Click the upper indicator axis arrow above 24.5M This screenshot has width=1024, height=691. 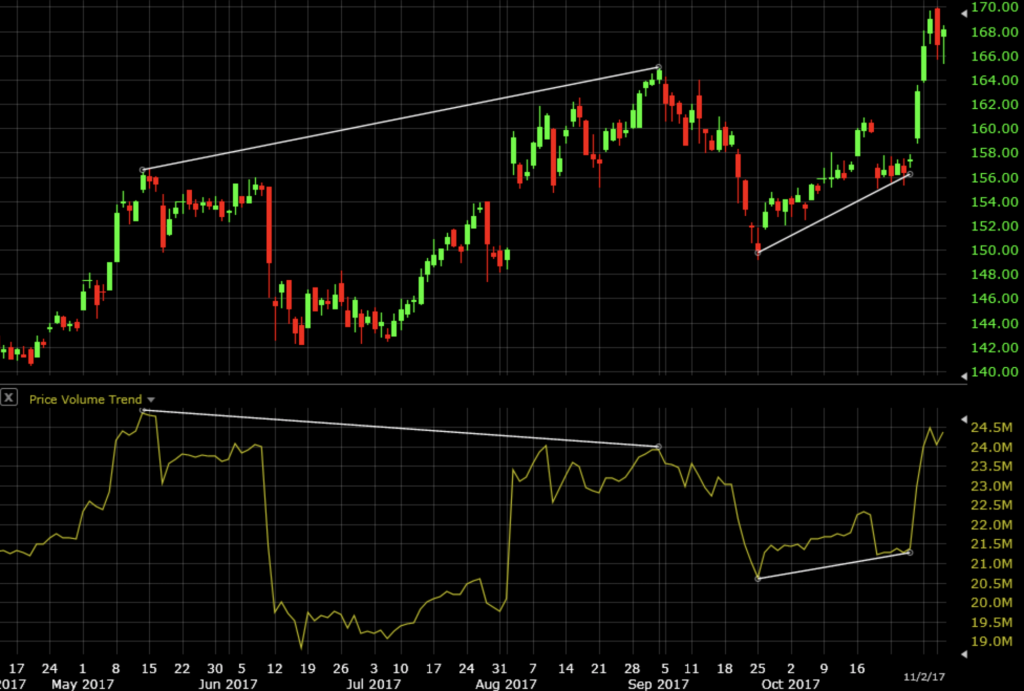(x=964, y=417)
